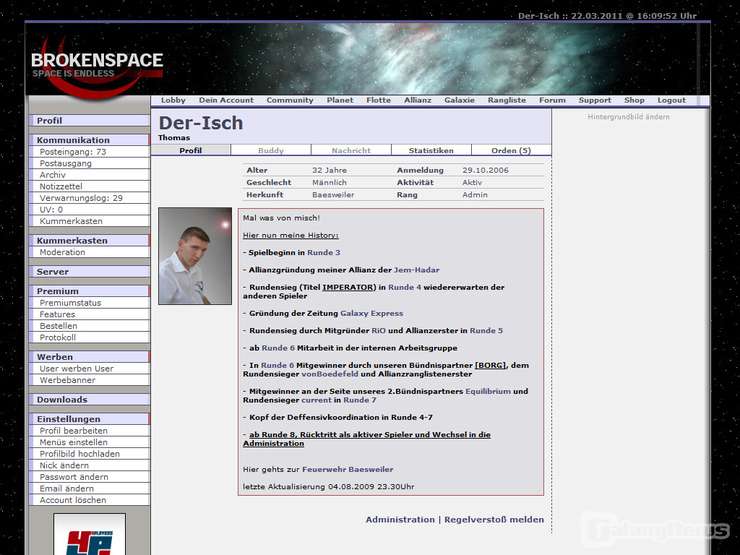Screen dimensions: 740x555
Task: Open Profil bearbeiten
Action: (x=89, y=430)
